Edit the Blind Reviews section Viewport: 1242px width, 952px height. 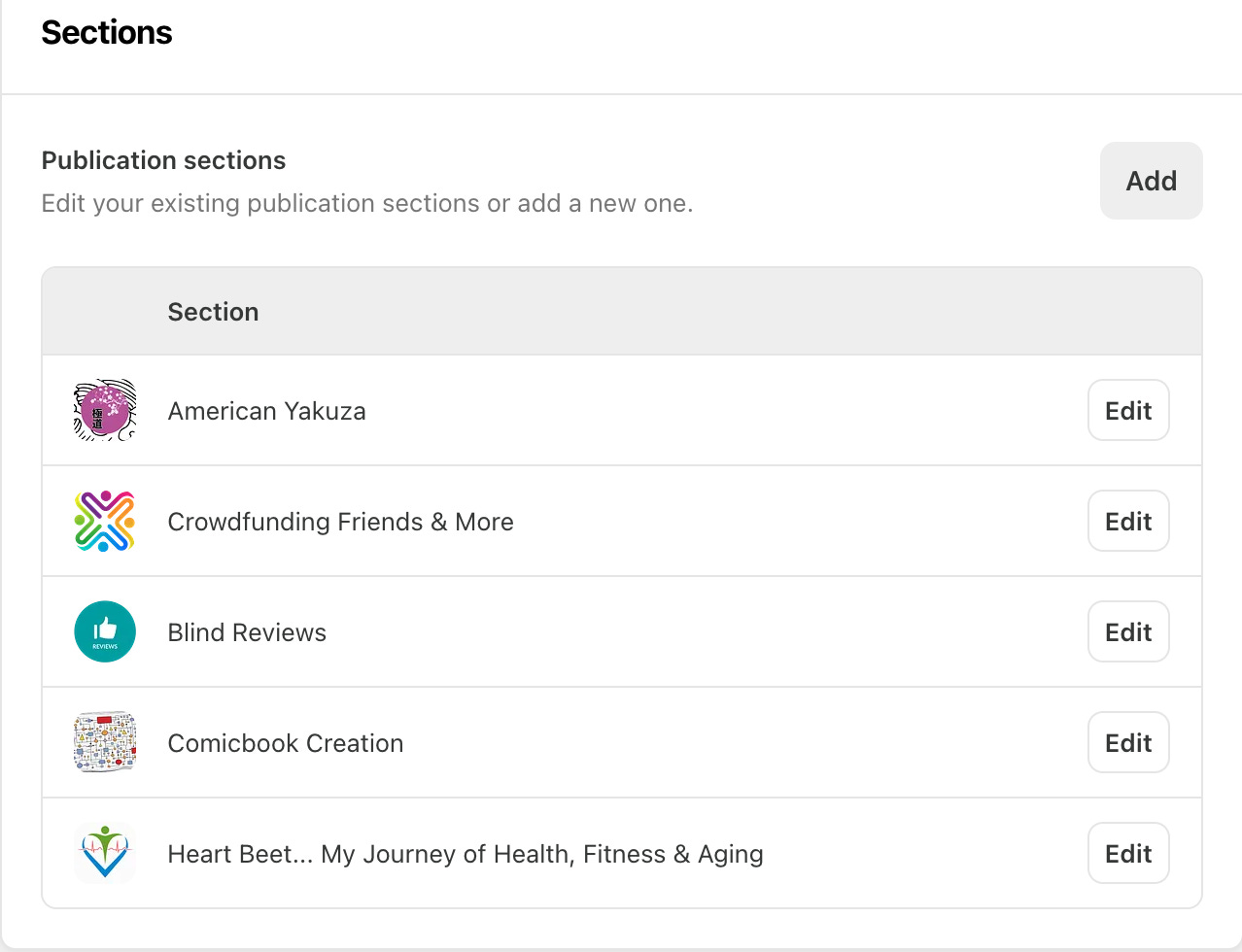click(x=1127, y=631)
